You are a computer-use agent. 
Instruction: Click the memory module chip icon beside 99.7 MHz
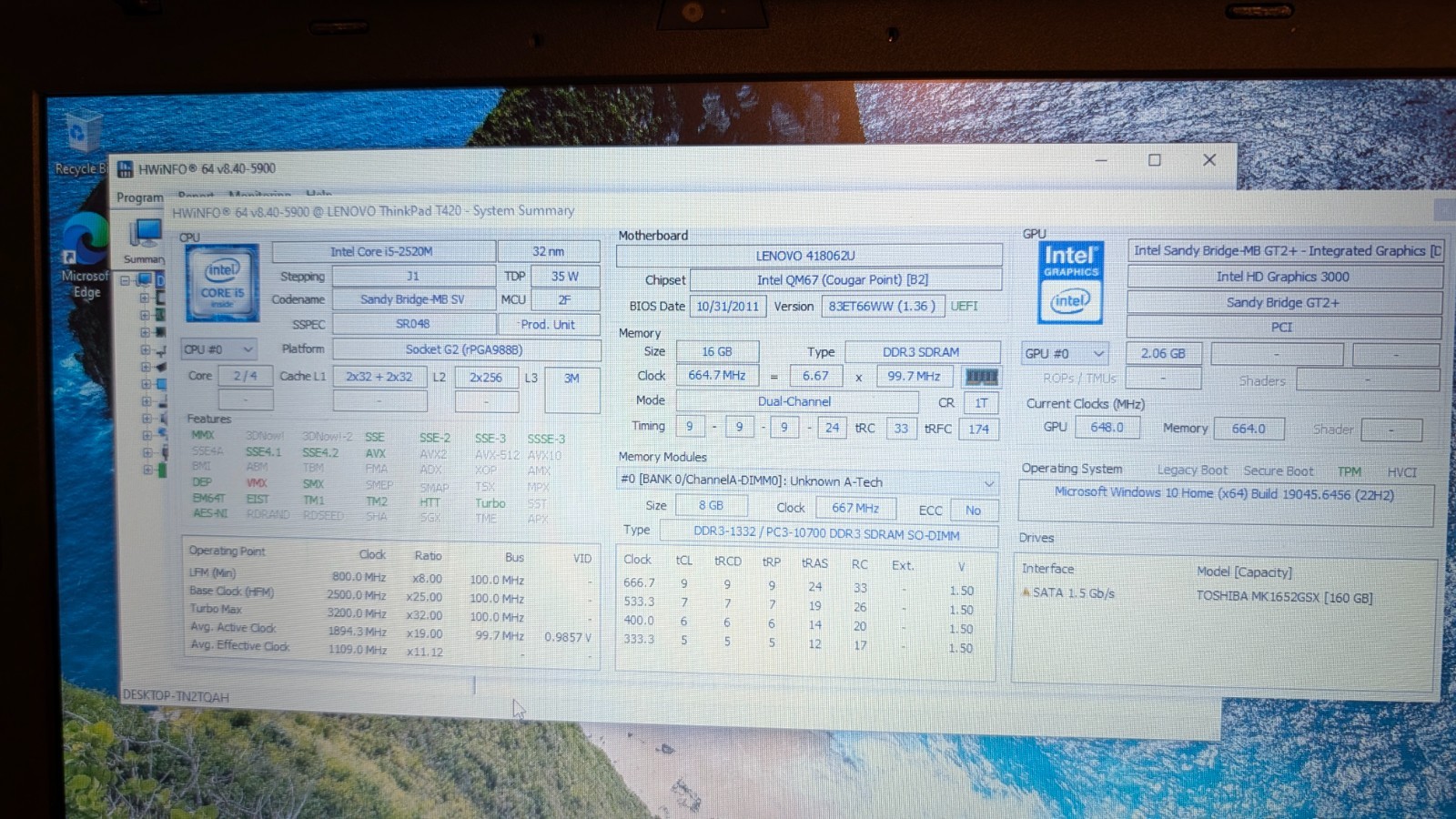coord(980,377)
